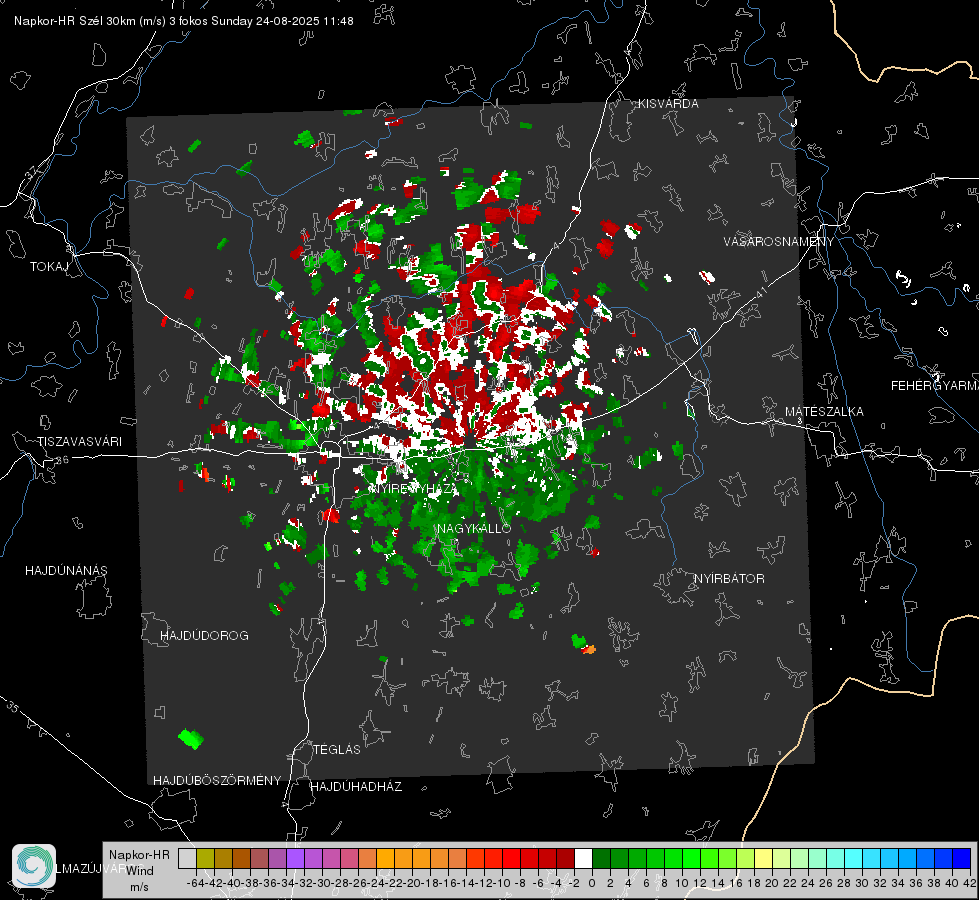Click road number 41 near Vásárosnamény
The height and width of the screenshot is (900, 979).
pos(760,293)
